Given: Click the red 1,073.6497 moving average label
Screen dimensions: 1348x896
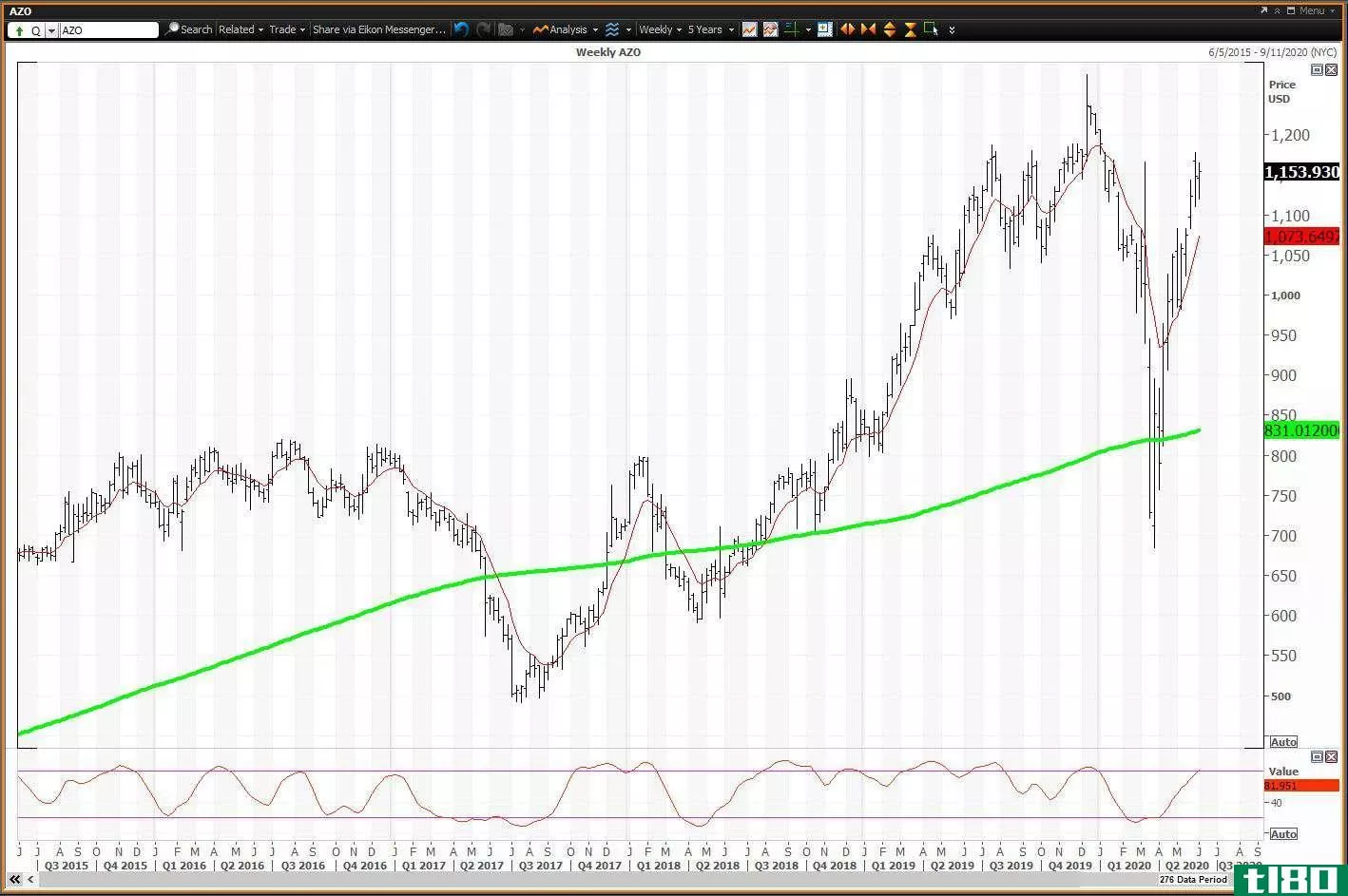Looking at the screenshot, I should tap(1301, 236).
